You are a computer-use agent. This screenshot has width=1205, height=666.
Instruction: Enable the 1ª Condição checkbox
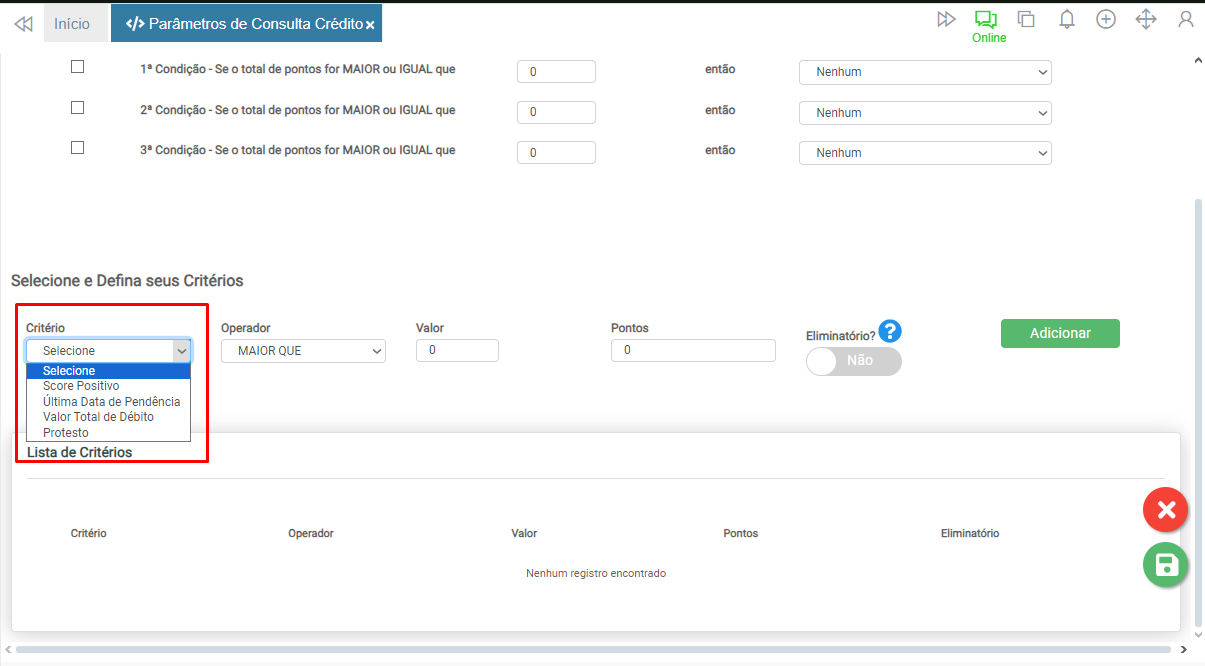[77, 67]
